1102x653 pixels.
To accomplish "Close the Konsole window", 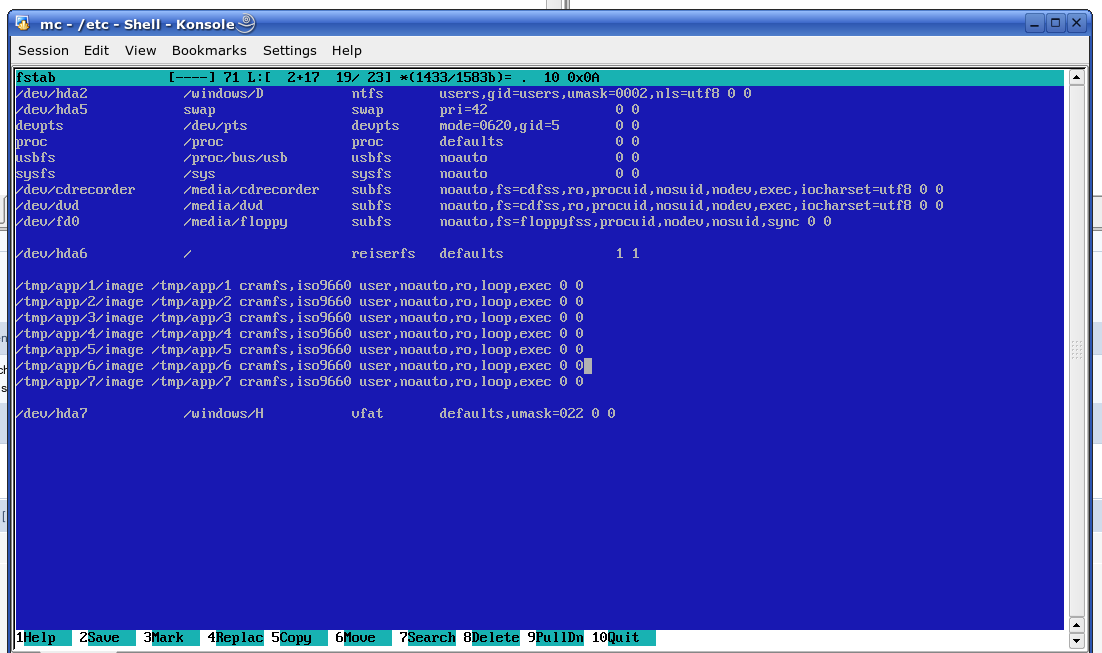I will [x=1077, y=23].
